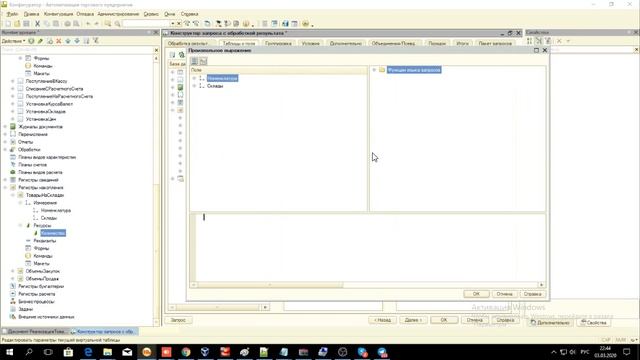The width and height of the screenshot is (640, 360).
Task: Open File Explorer from taskbar
Action: coord(107,351)
